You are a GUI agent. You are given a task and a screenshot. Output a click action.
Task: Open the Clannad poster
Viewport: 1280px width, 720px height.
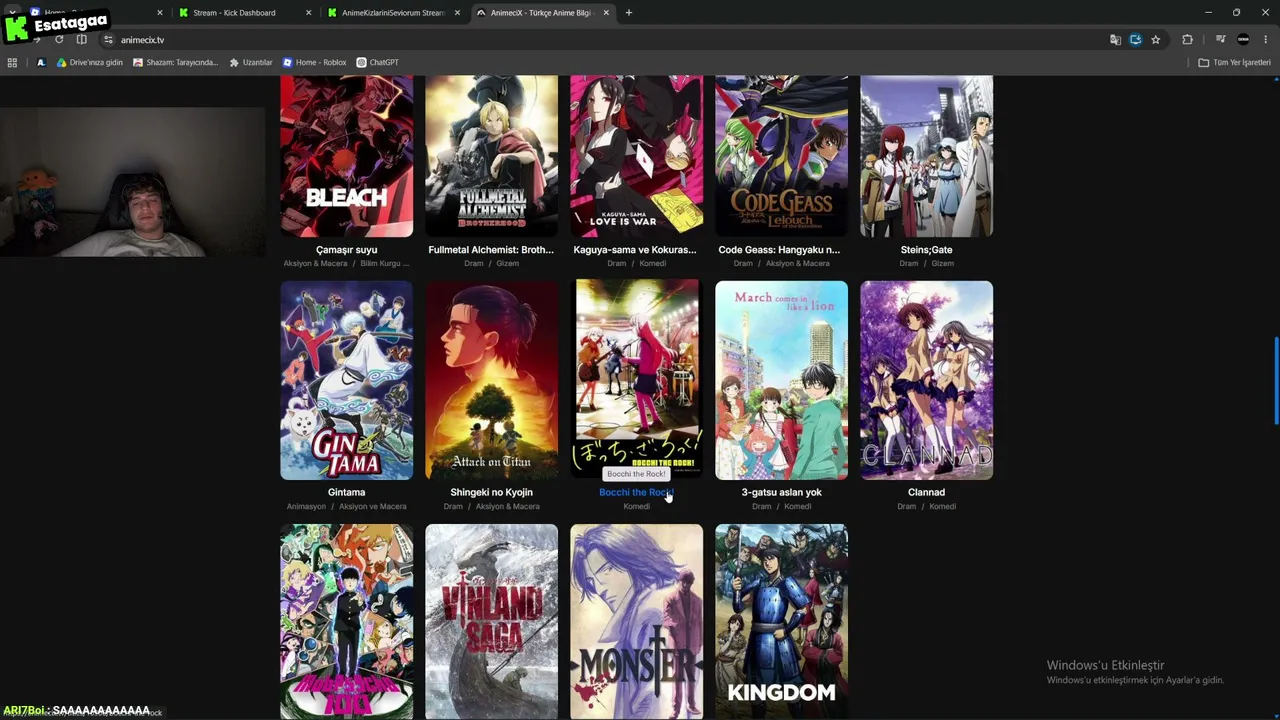tap(926, 380)
